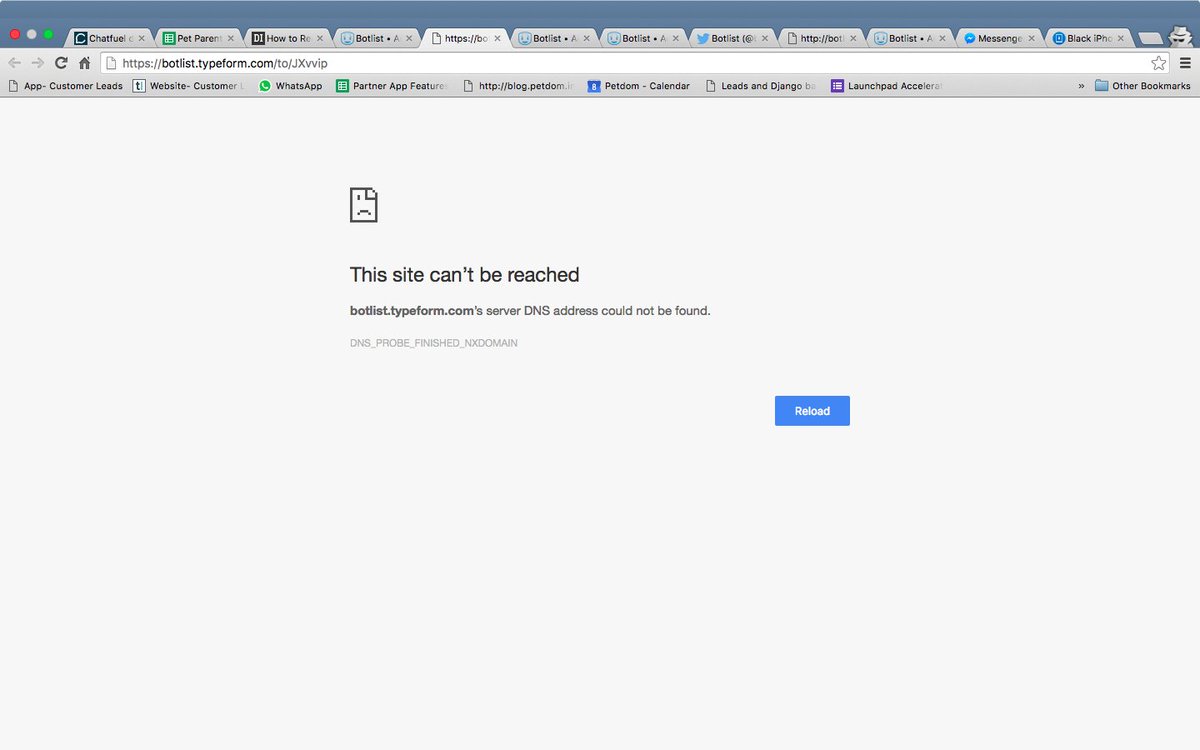Close the Messenger tab

coord(1032,39)
